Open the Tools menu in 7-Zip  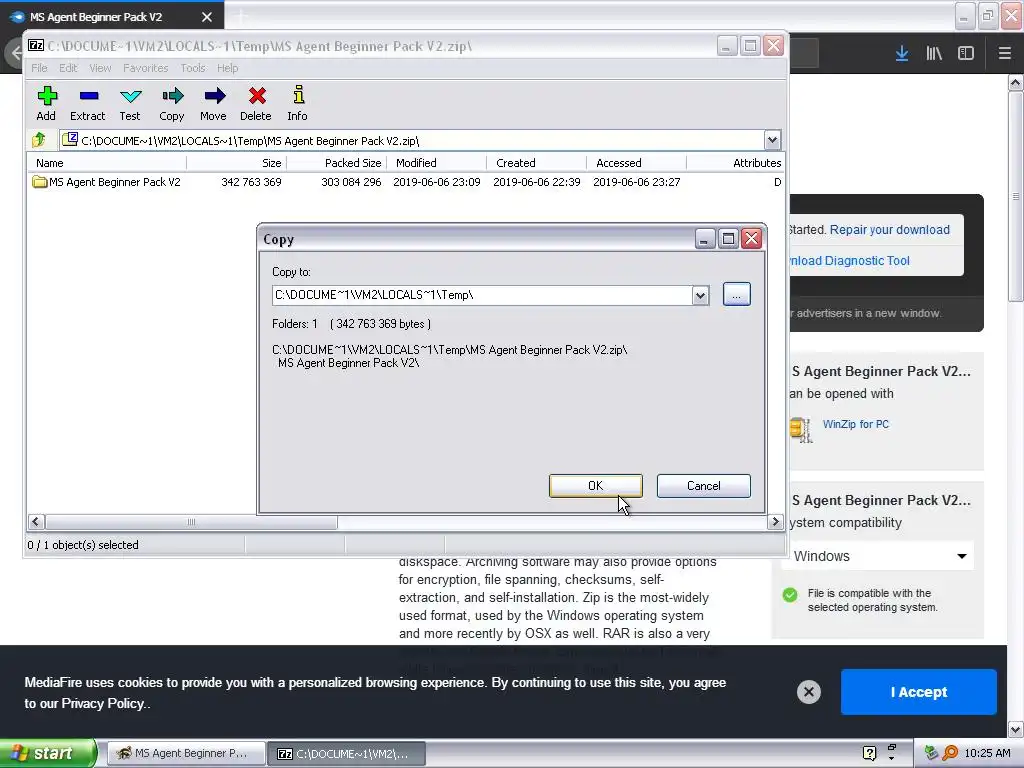[193, 68]
